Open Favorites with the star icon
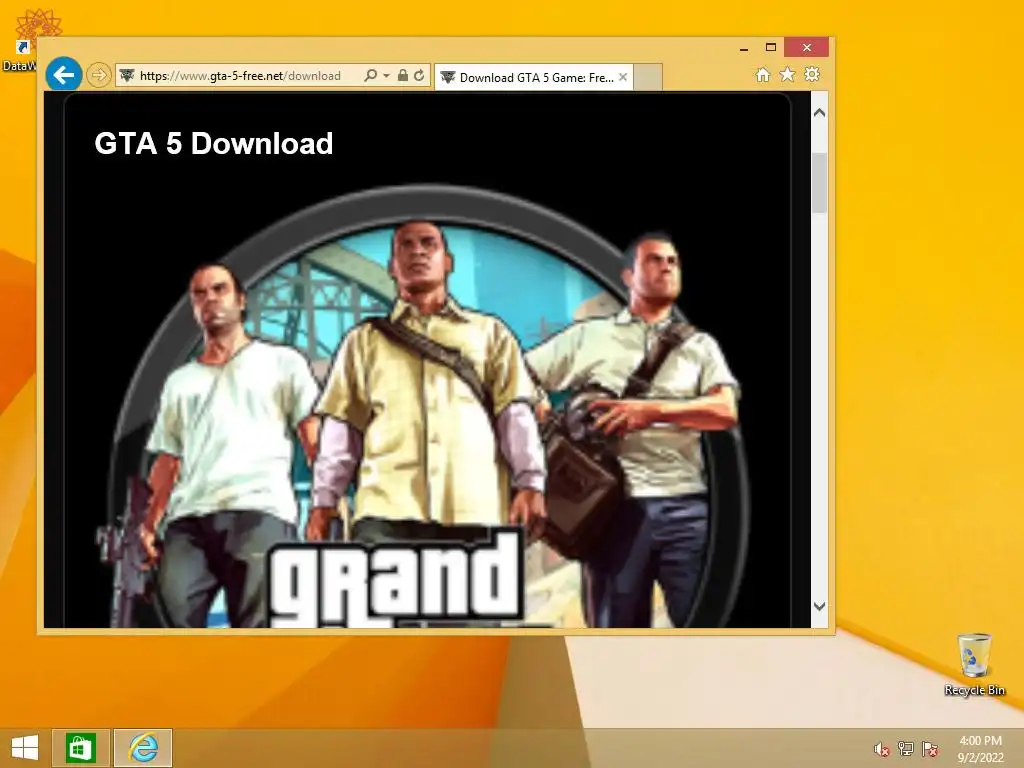This screenshot has height=768, width=1024. 788,74
